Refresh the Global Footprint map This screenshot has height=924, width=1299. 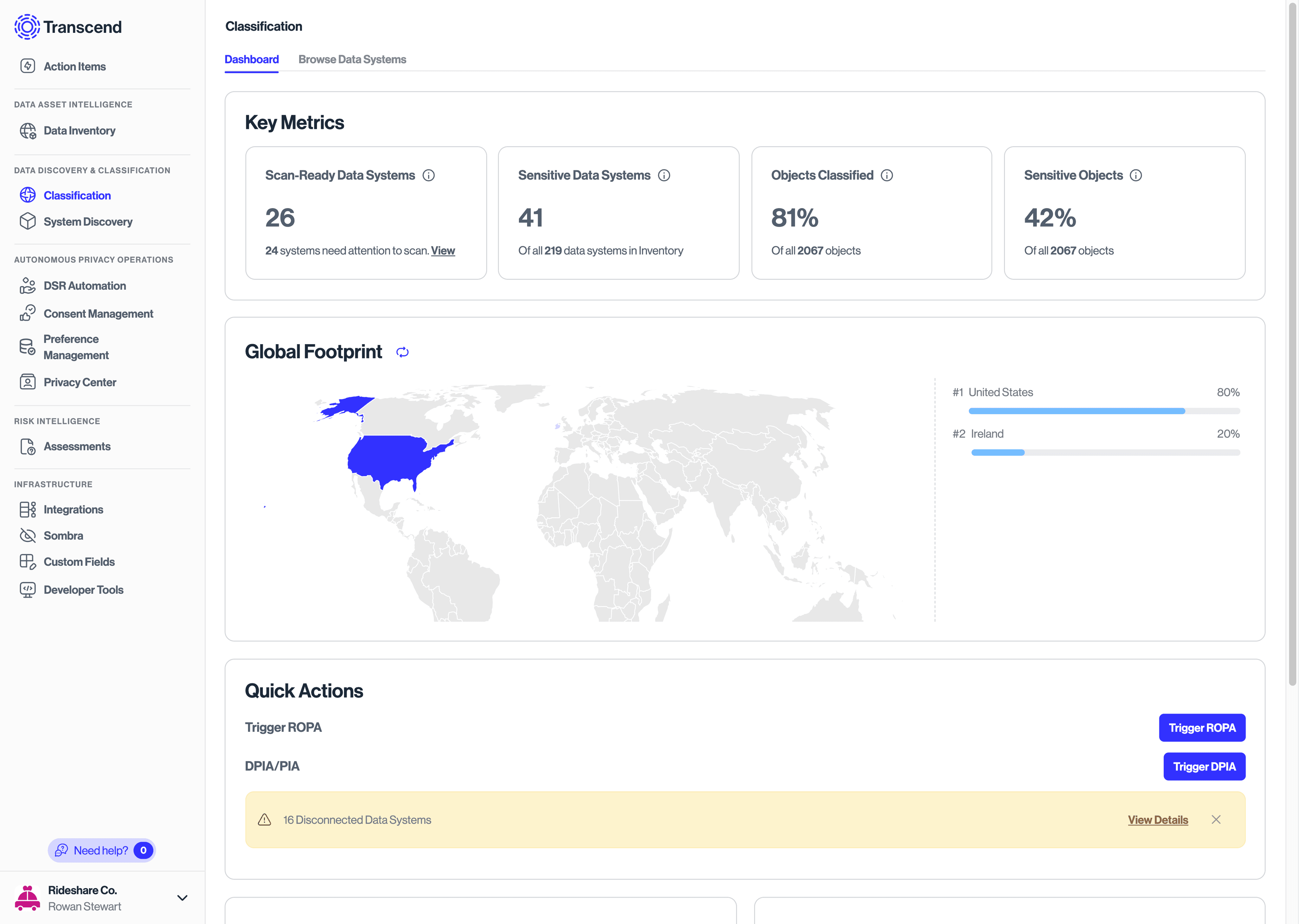click(x=402, y=352)
